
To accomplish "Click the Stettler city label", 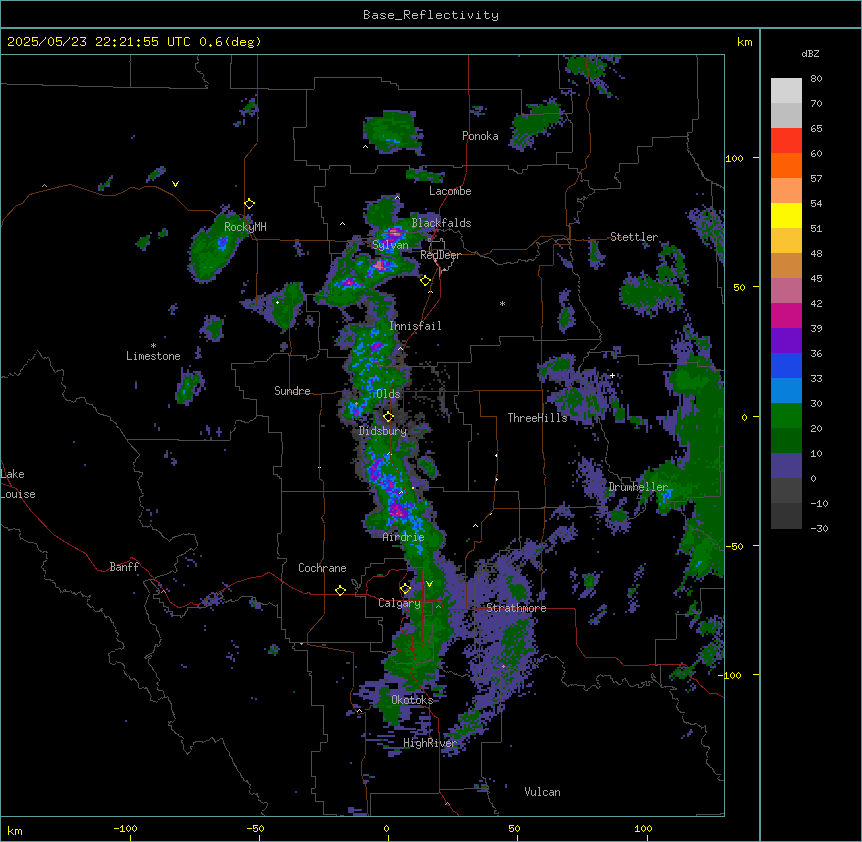I will point(634,237).
